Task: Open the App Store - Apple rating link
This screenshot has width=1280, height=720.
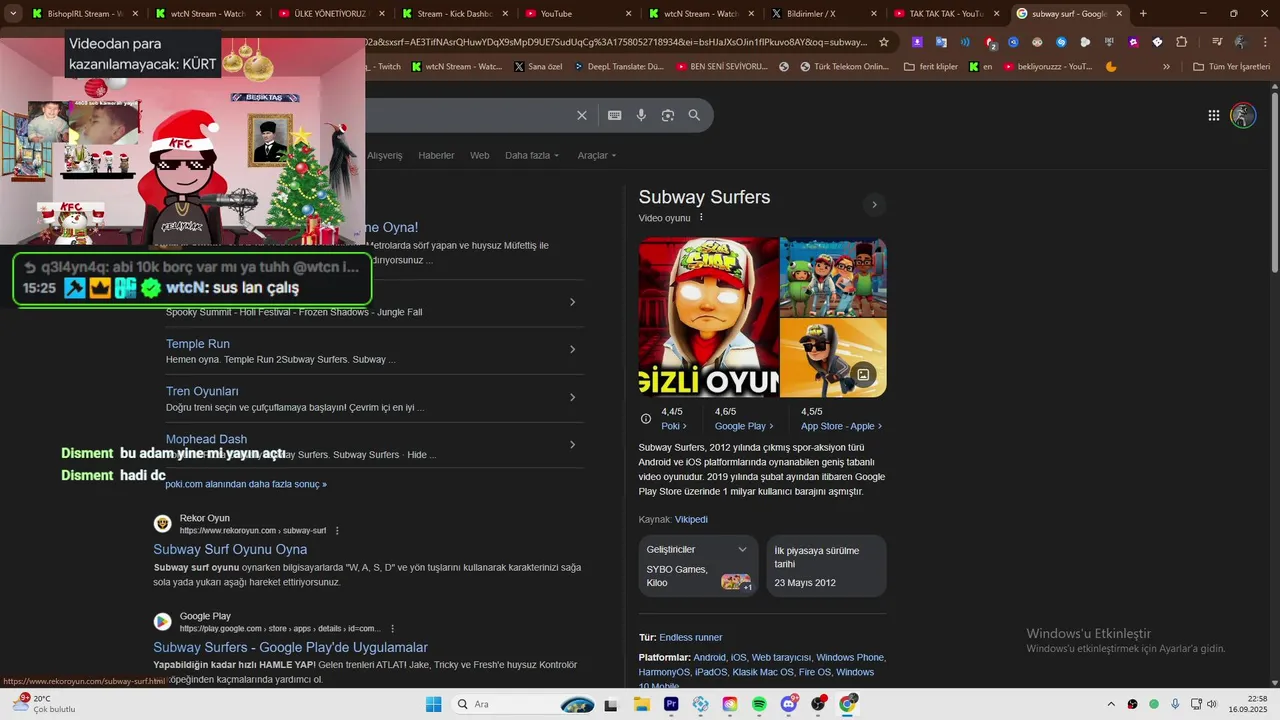Action: pos(841,426)
